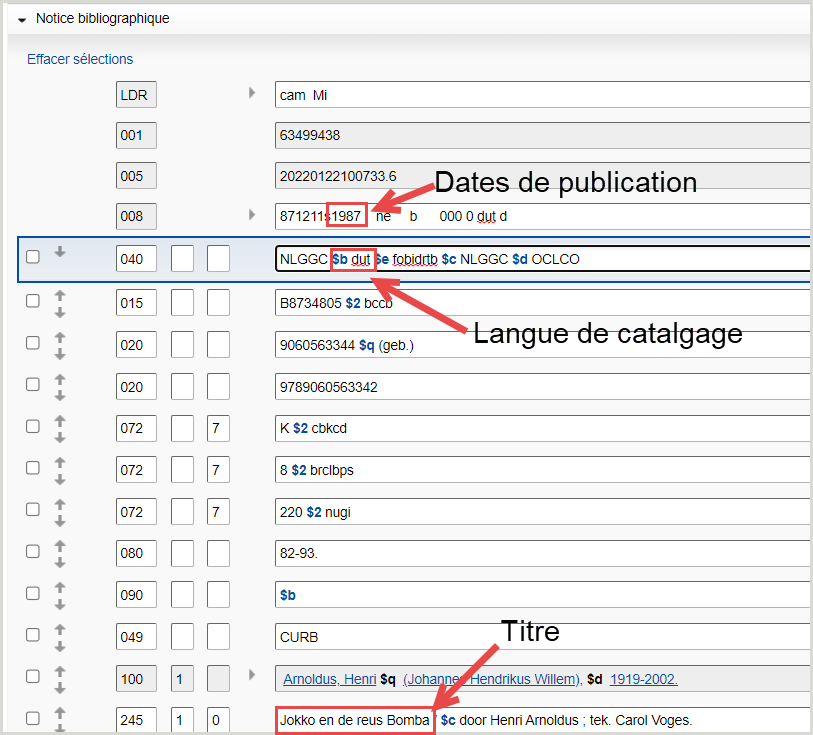The width and height of the screenshot is (813, 735).
Task: Move the 090 field up
Action: click(x=60, y=587)
